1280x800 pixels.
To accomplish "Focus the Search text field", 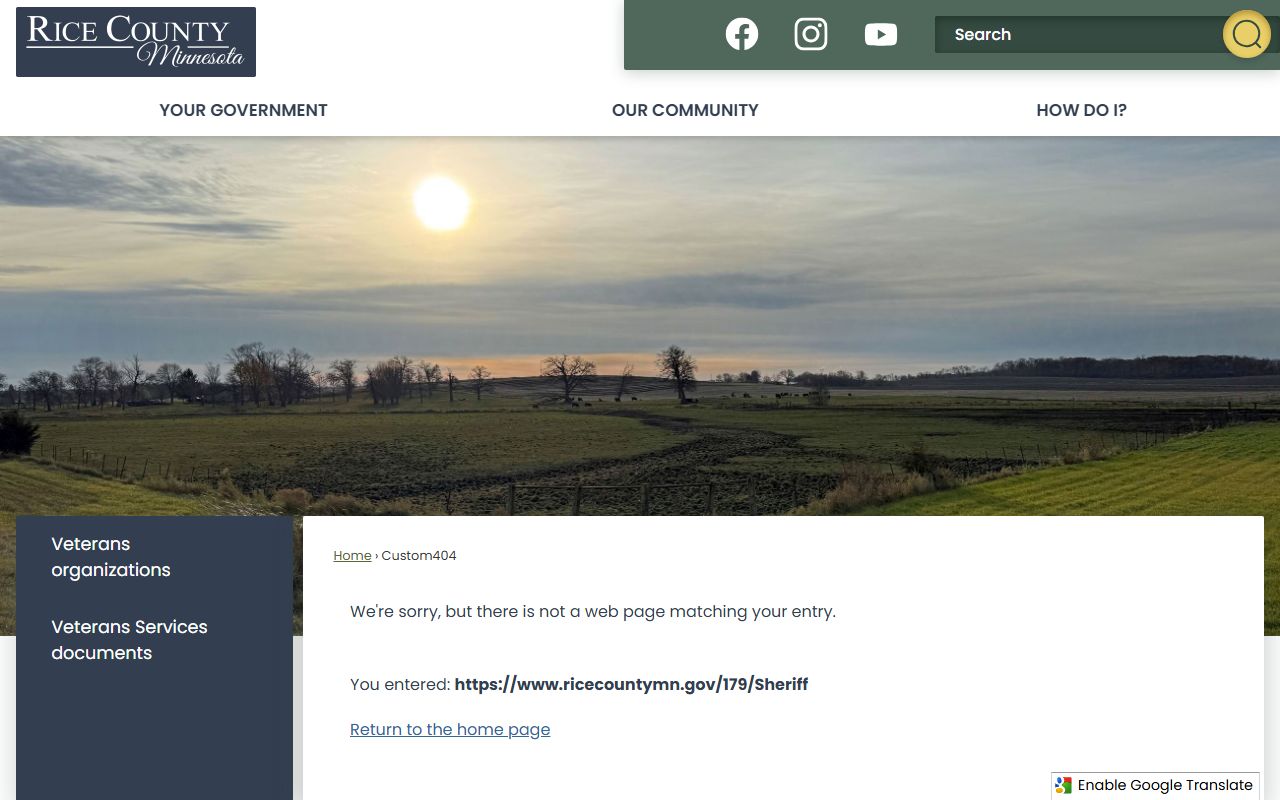I will (1080, 35).
